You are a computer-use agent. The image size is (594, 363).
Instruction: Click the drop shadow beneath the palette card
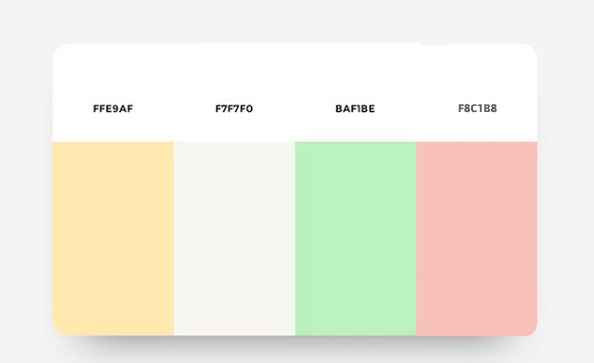click(x=295, y=347)
